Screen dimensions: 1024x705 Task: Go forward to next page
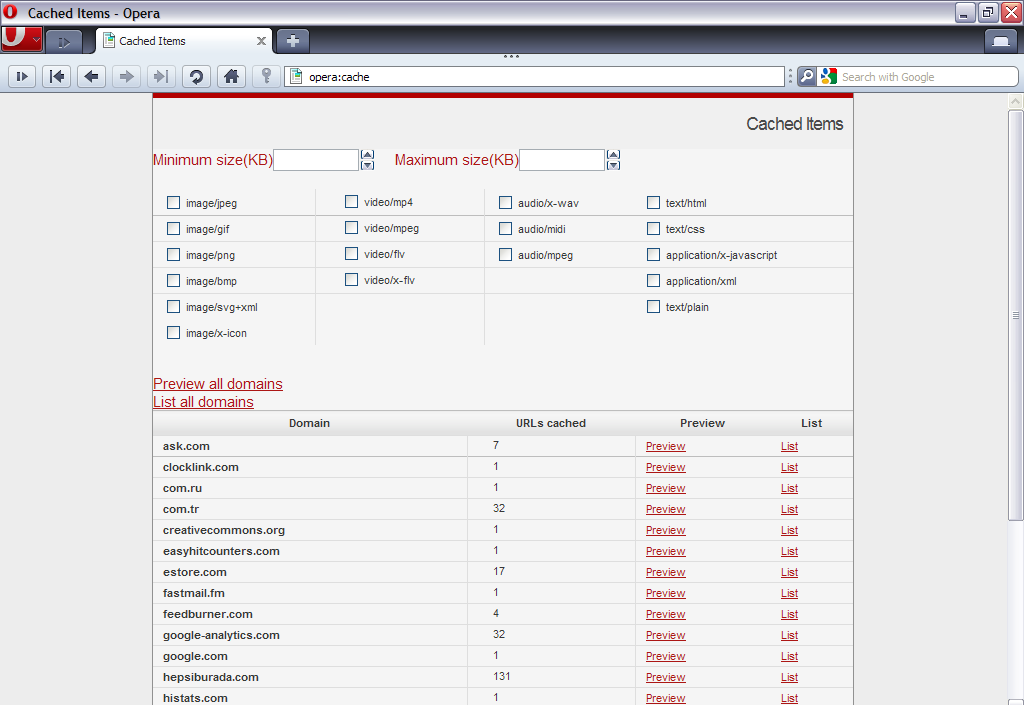[x=126, y=76]
